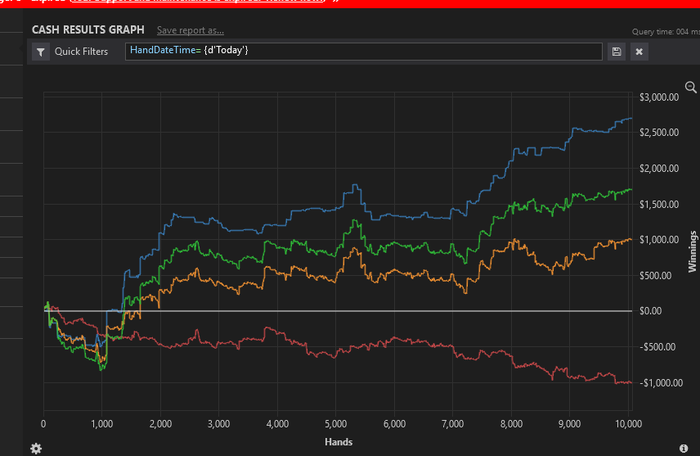Image resolution: width=700 pixels, height=456 pixels.
Task: Click the 1,000 hands axis tick
Action: coord(102,424)
